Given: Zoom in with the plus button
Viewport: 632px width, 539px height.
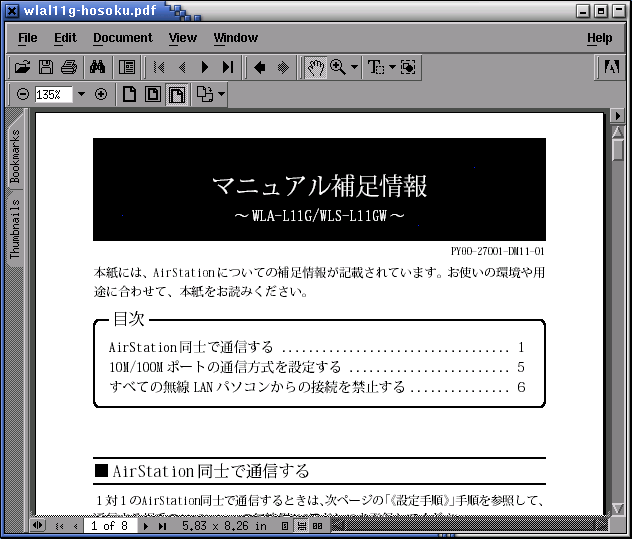Looking at the screenshot, I should [x=101, y=94].
